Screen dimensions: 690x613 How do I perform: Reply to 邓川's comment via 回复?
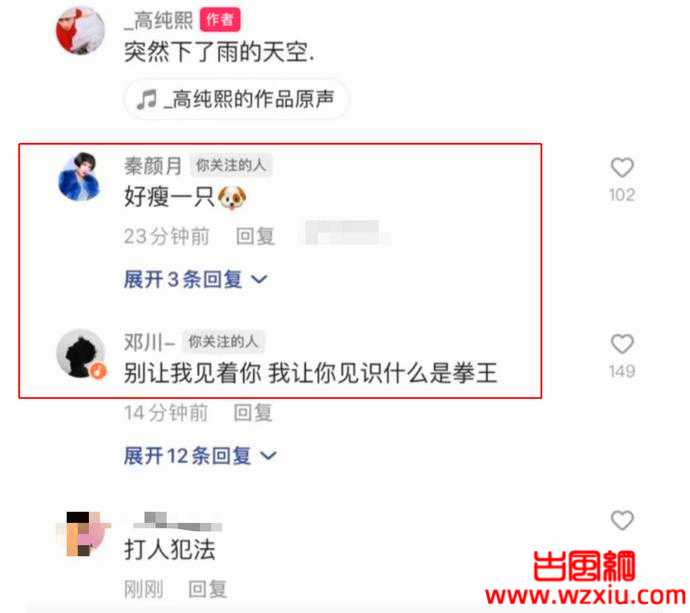click(x=253, y=413)
